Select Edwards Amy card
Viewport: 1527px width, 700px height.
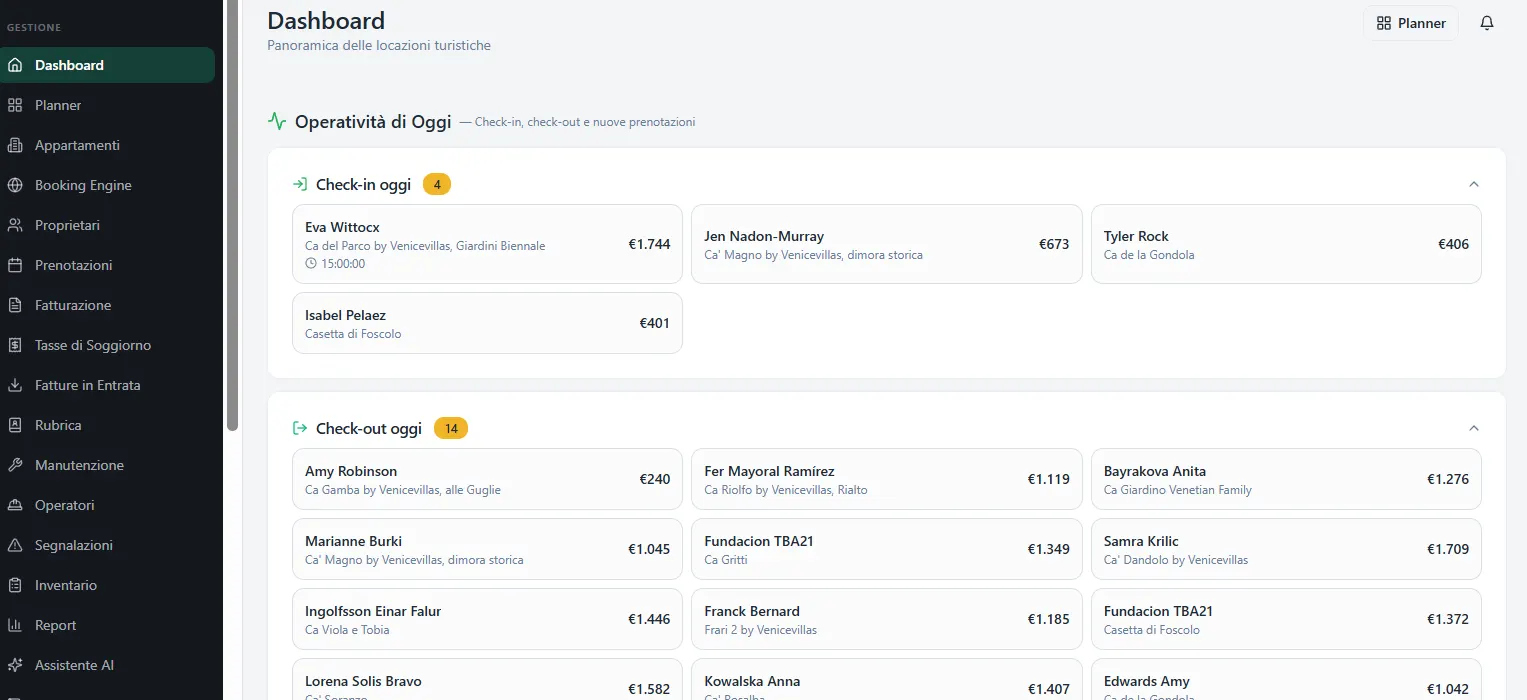(x=1286, y=679)
